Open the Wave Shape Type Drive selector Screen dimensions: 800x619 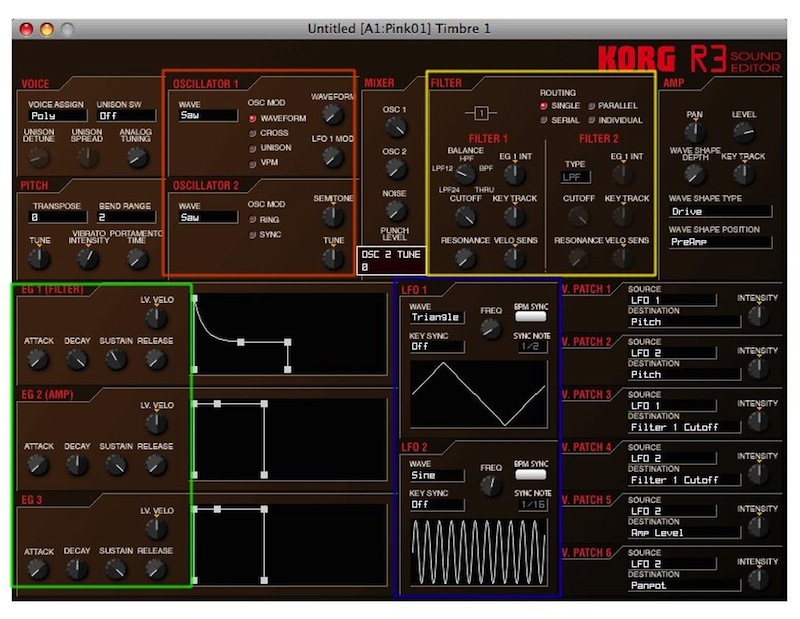719,212
